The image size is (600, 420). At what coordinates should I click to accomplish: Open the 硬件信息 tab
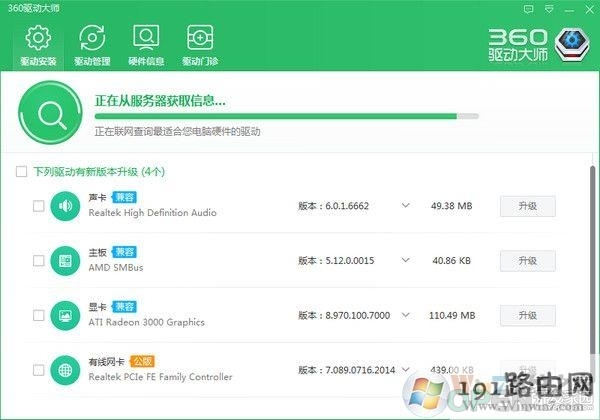click(146, 45)
